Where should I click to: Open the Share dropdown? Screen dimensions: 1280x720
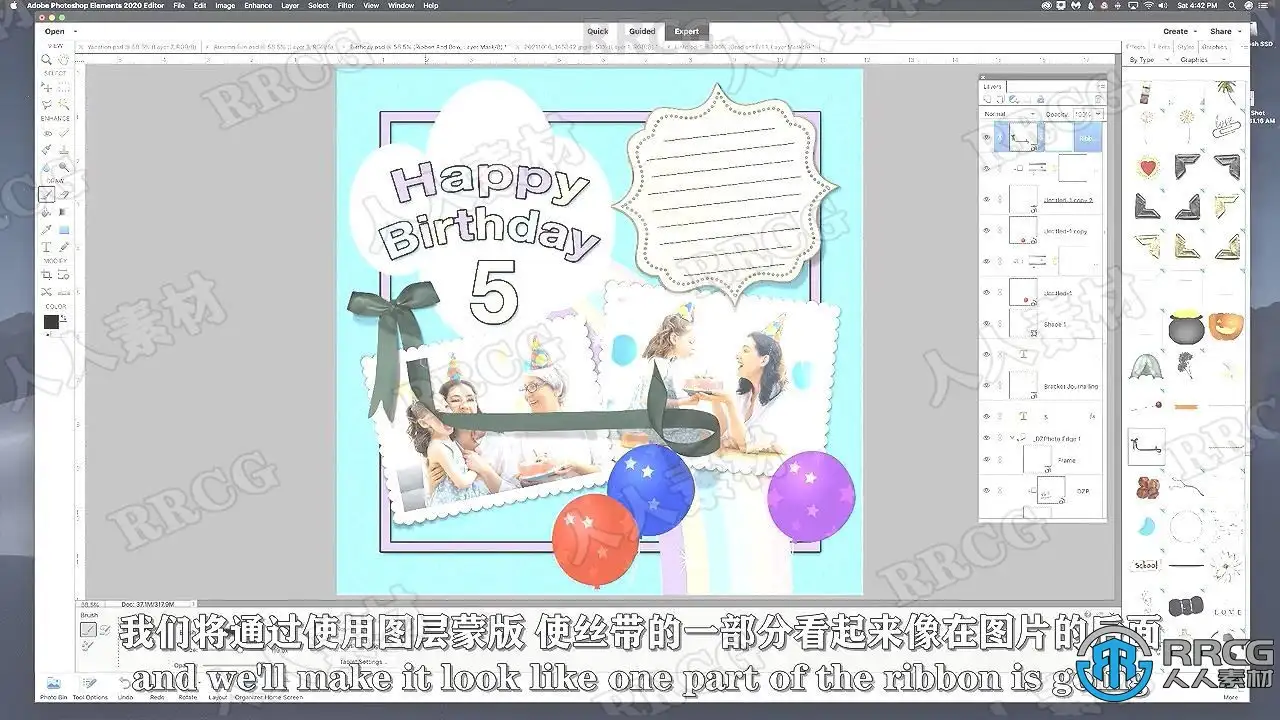(x=1224, y=31)
